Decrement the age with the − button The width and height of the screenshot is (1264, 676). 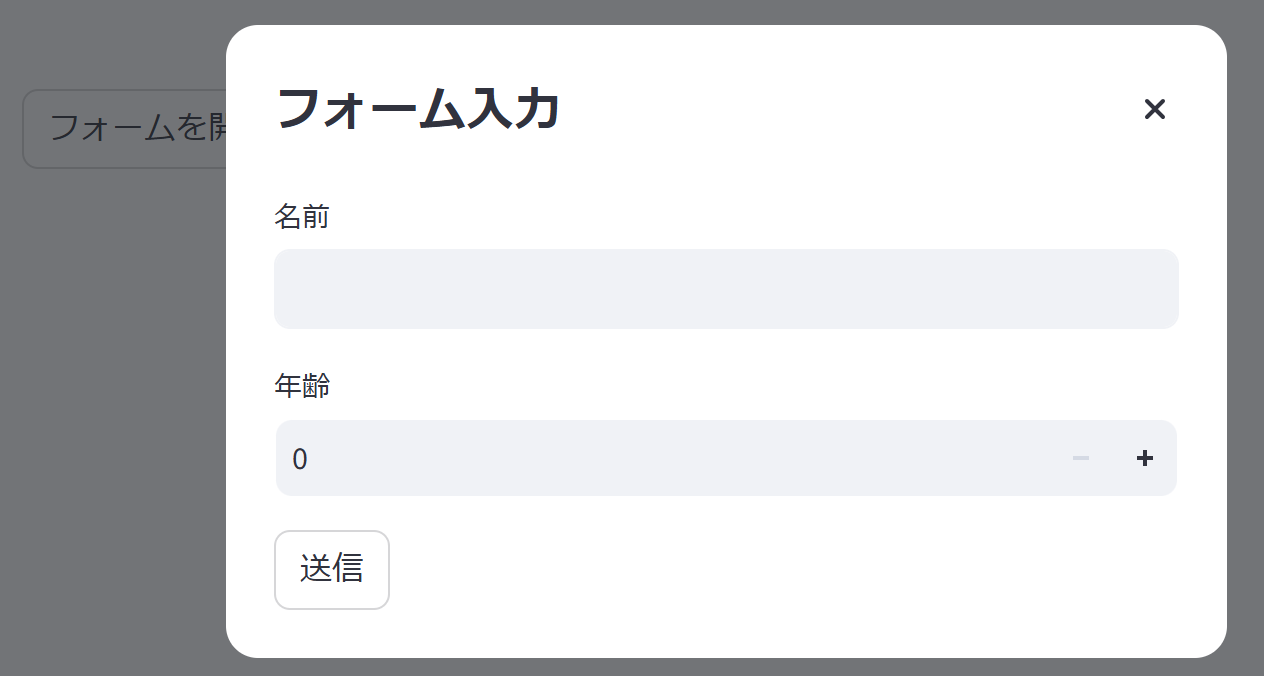pyautogui.click(x=1081, y=458)
